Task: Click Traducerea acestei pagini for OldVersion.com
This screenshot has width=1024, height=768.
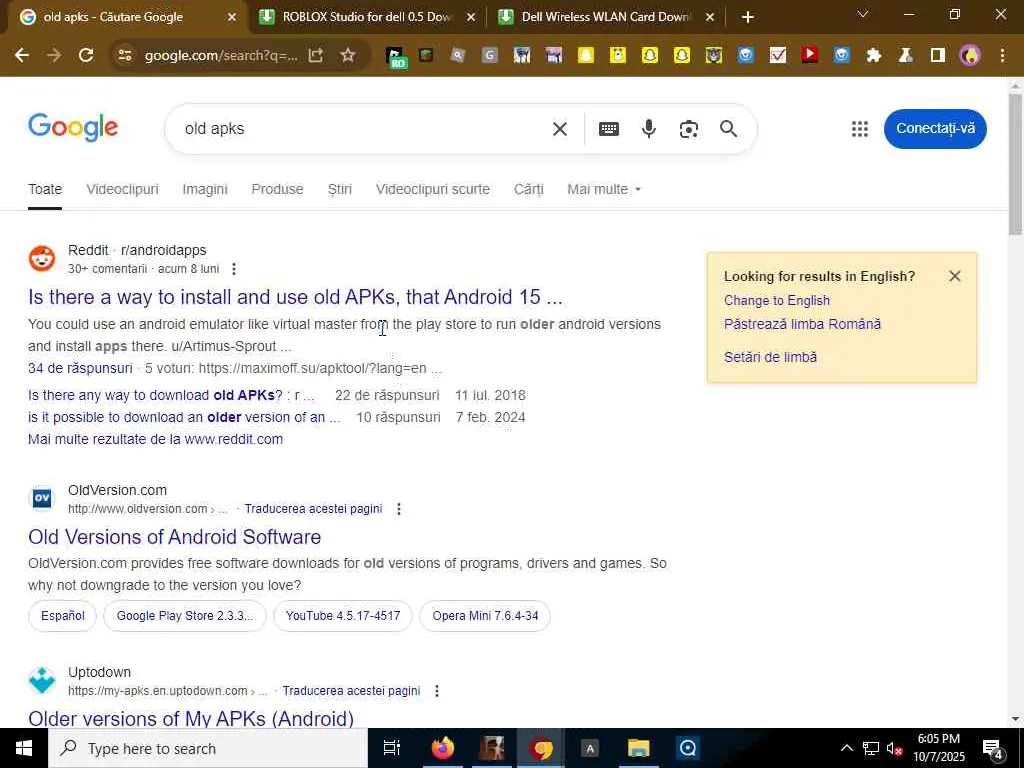Action: (313, 509)
